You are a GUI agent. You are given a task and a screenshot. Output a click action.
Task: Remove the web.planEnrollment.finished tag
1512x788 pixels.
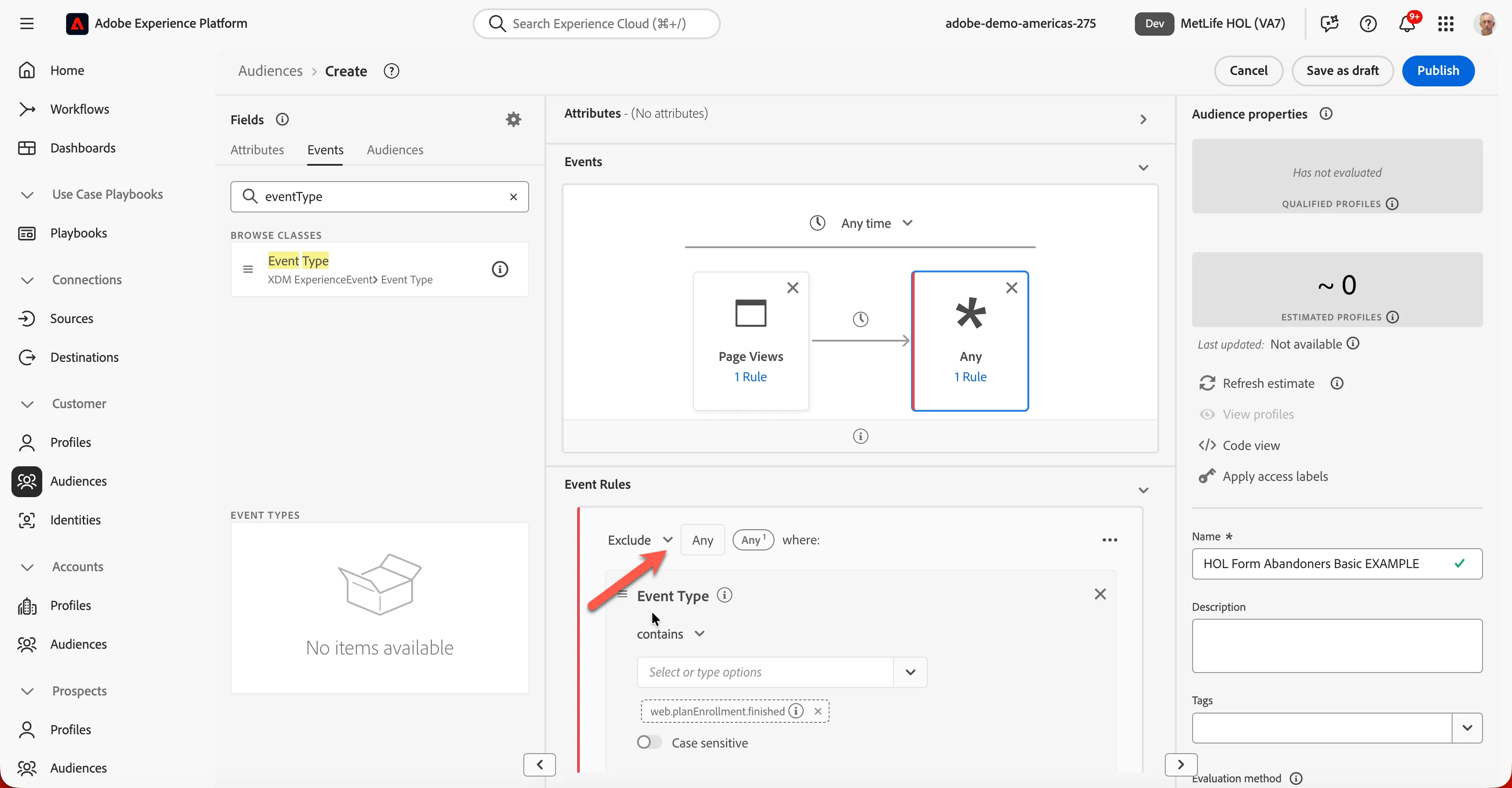[x=818, y=711]
